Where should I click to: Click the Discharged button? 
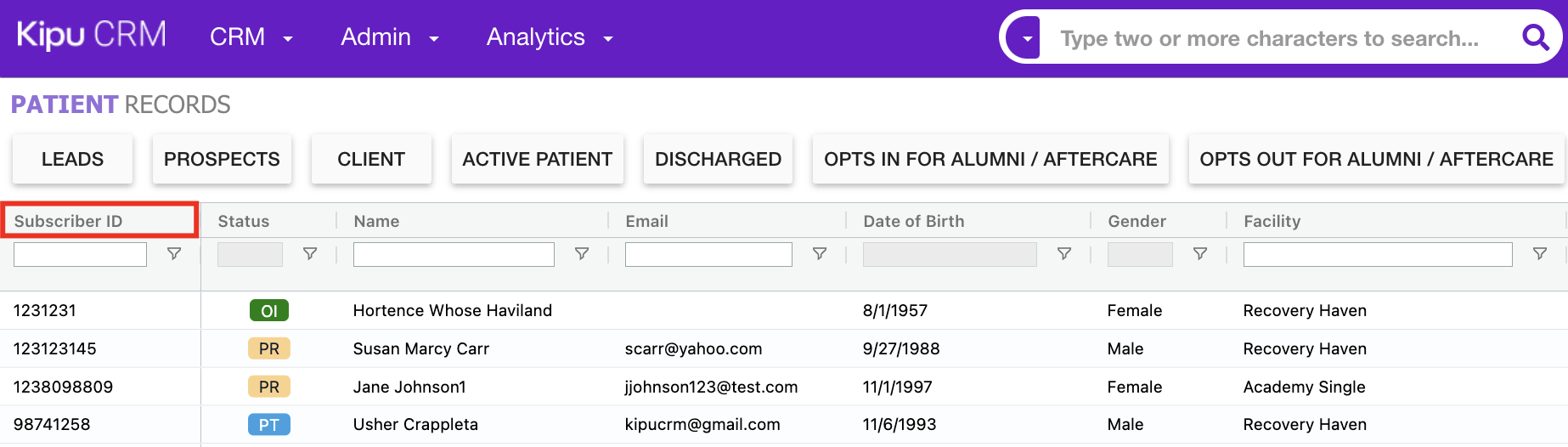pyautogui.click(x=718, y=159)
